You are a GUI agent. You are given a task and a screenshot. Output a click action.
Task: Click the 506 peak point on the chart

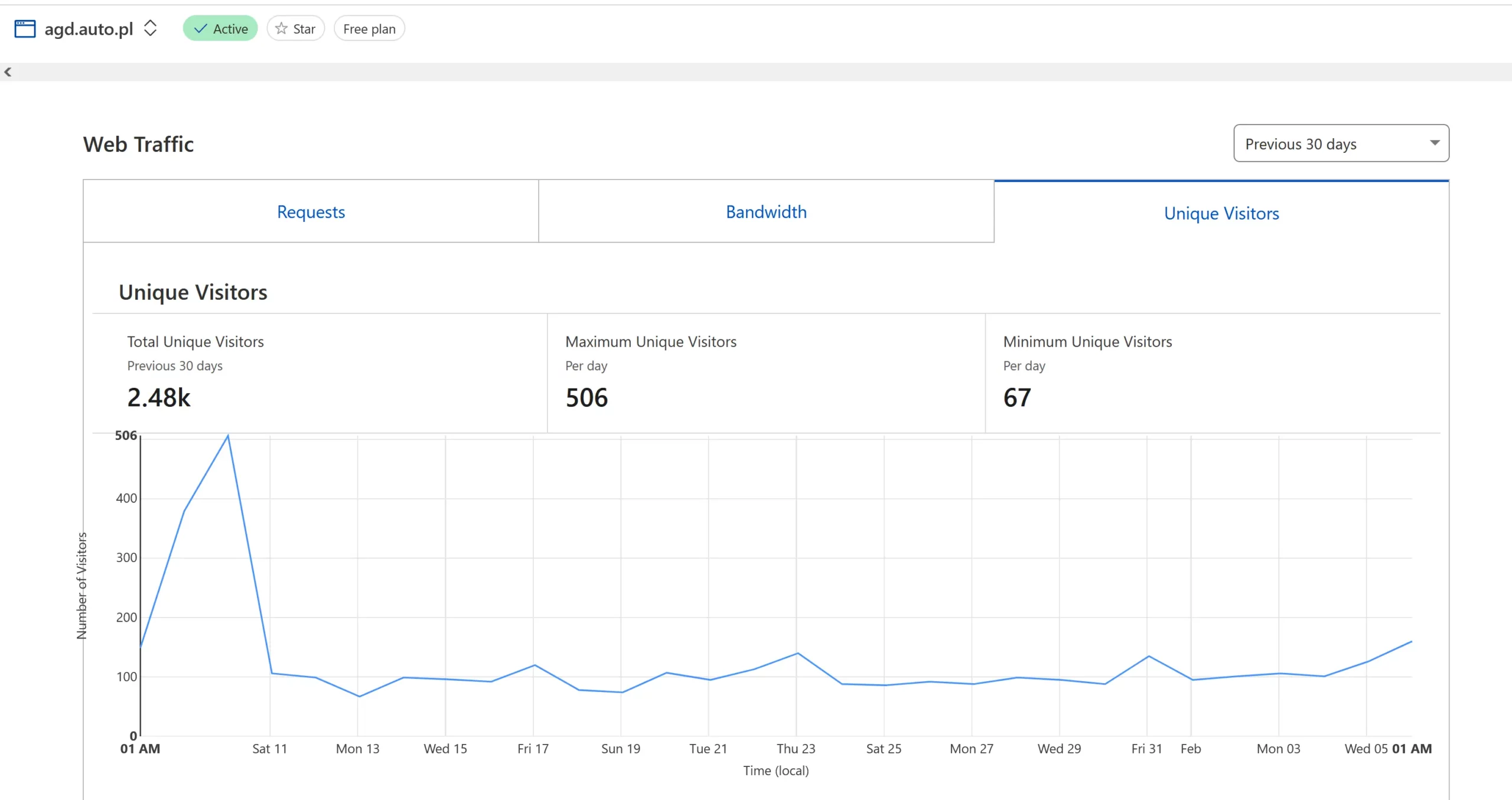point(228,436)
